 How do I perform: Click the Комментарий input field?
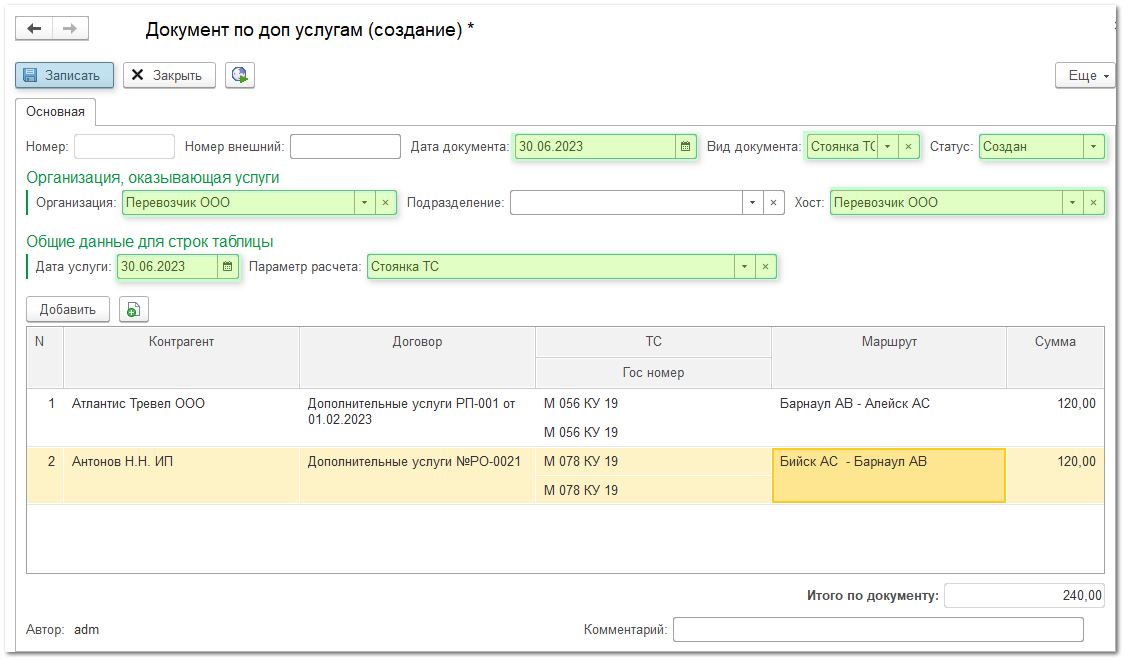click(x=877, y=629)
